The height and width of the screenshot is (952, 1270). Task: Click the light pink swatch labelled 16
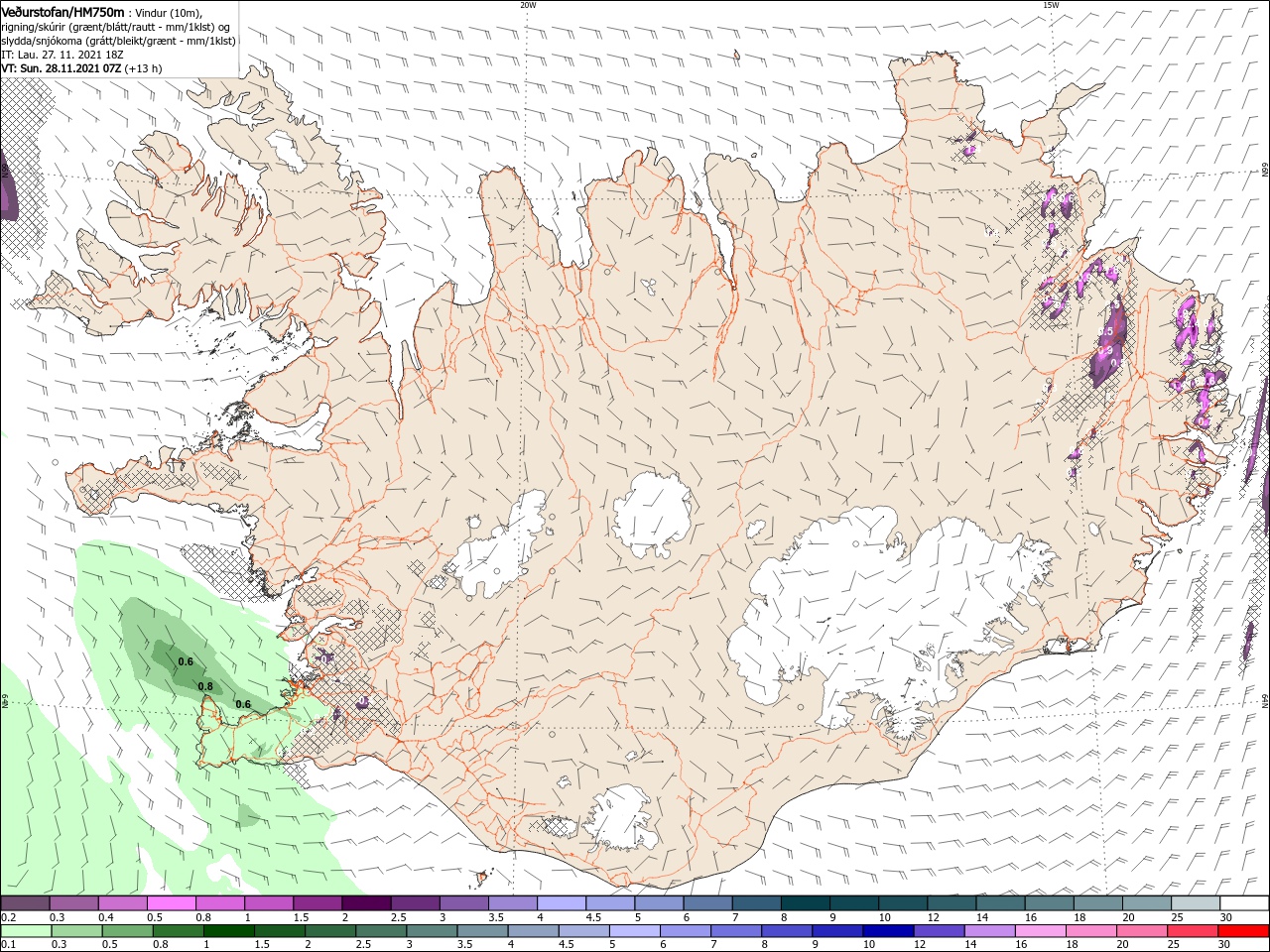click(1041, 931)
